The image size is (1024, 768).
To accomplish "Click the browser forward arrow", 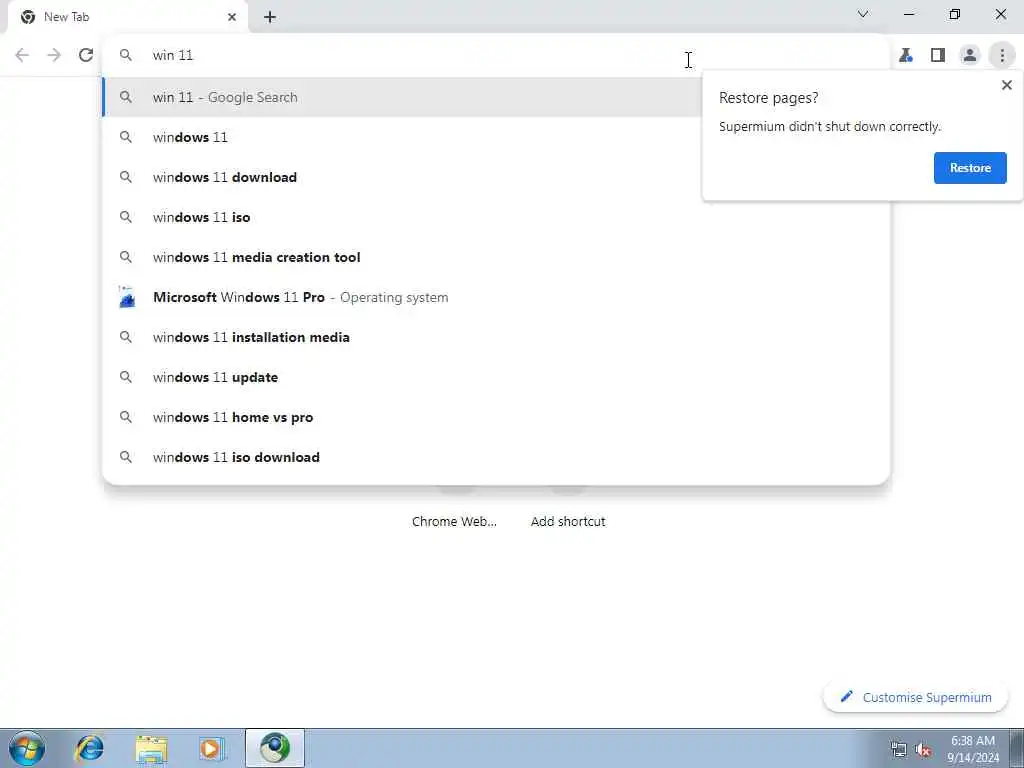I will (x=54, y=55).
